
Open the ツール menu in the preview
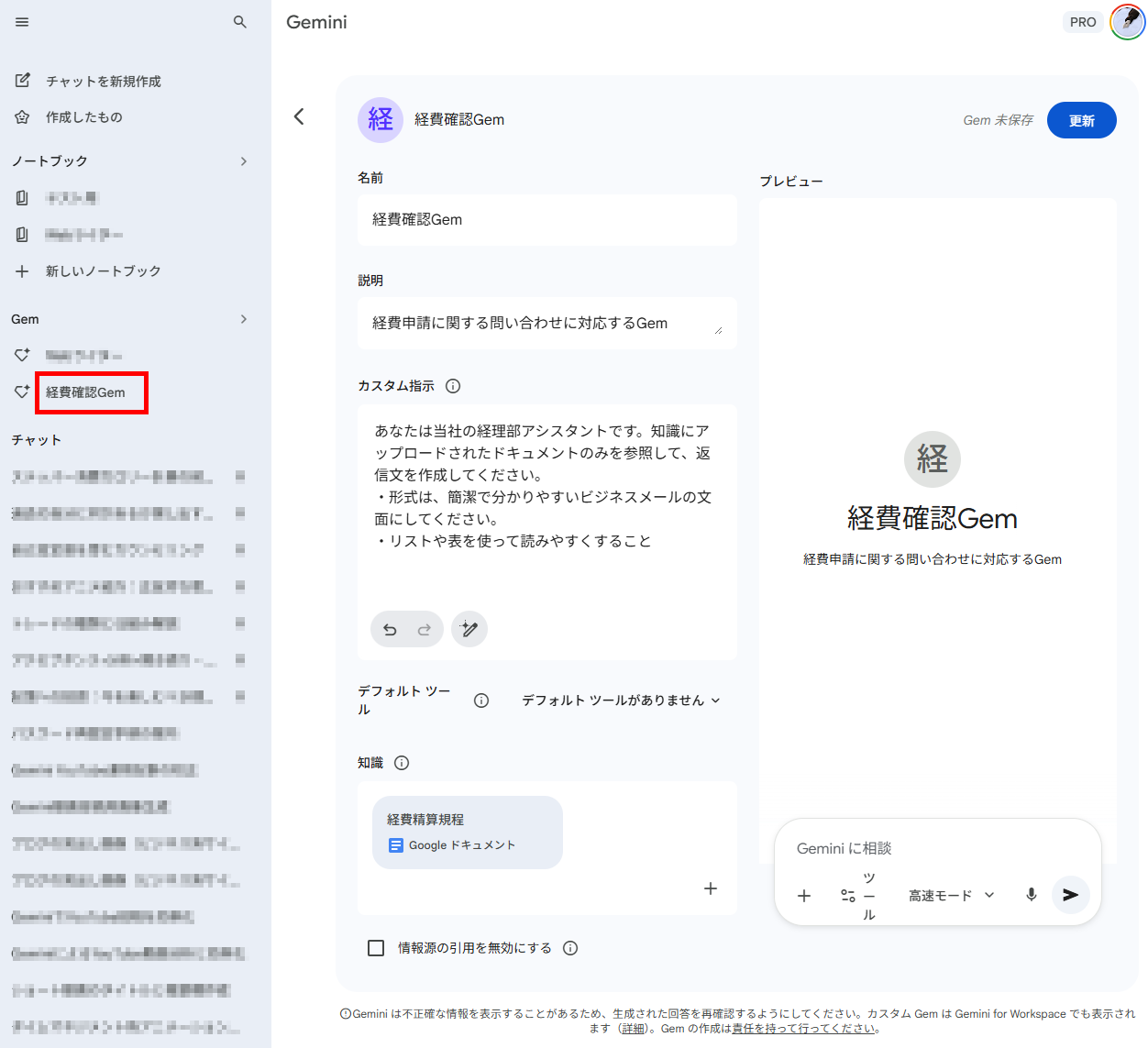pos(858,896)
